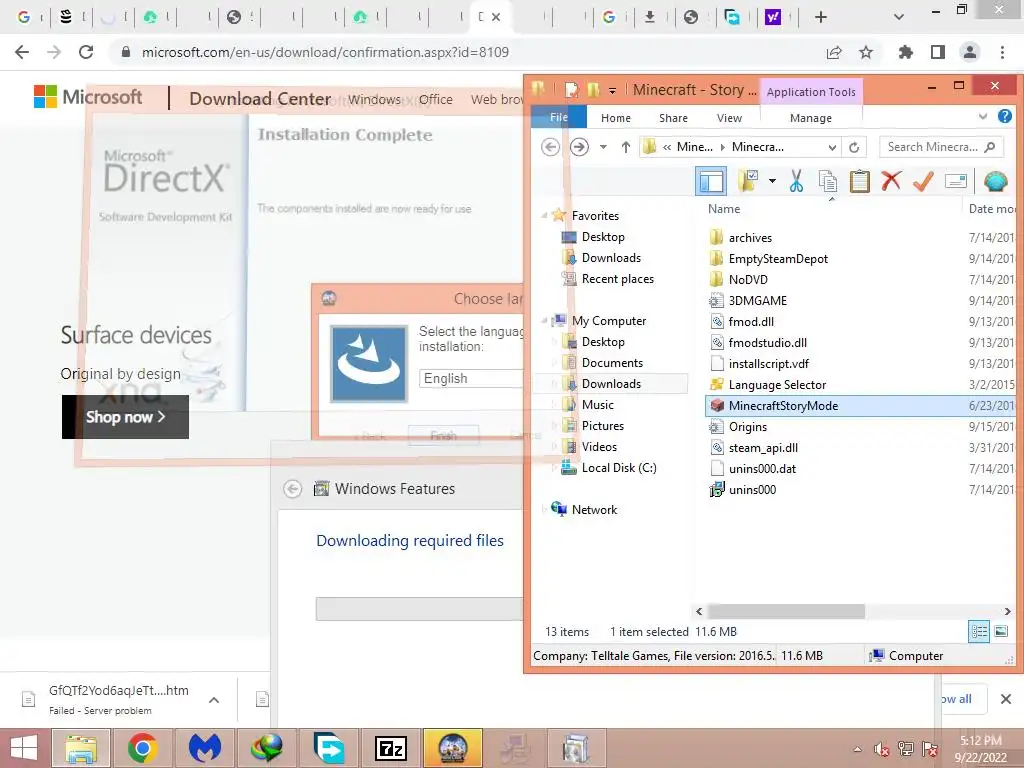Viewport: 1024px width, 768px height.
Task: Click the Windows Start button
Action: tap(24, 748)
